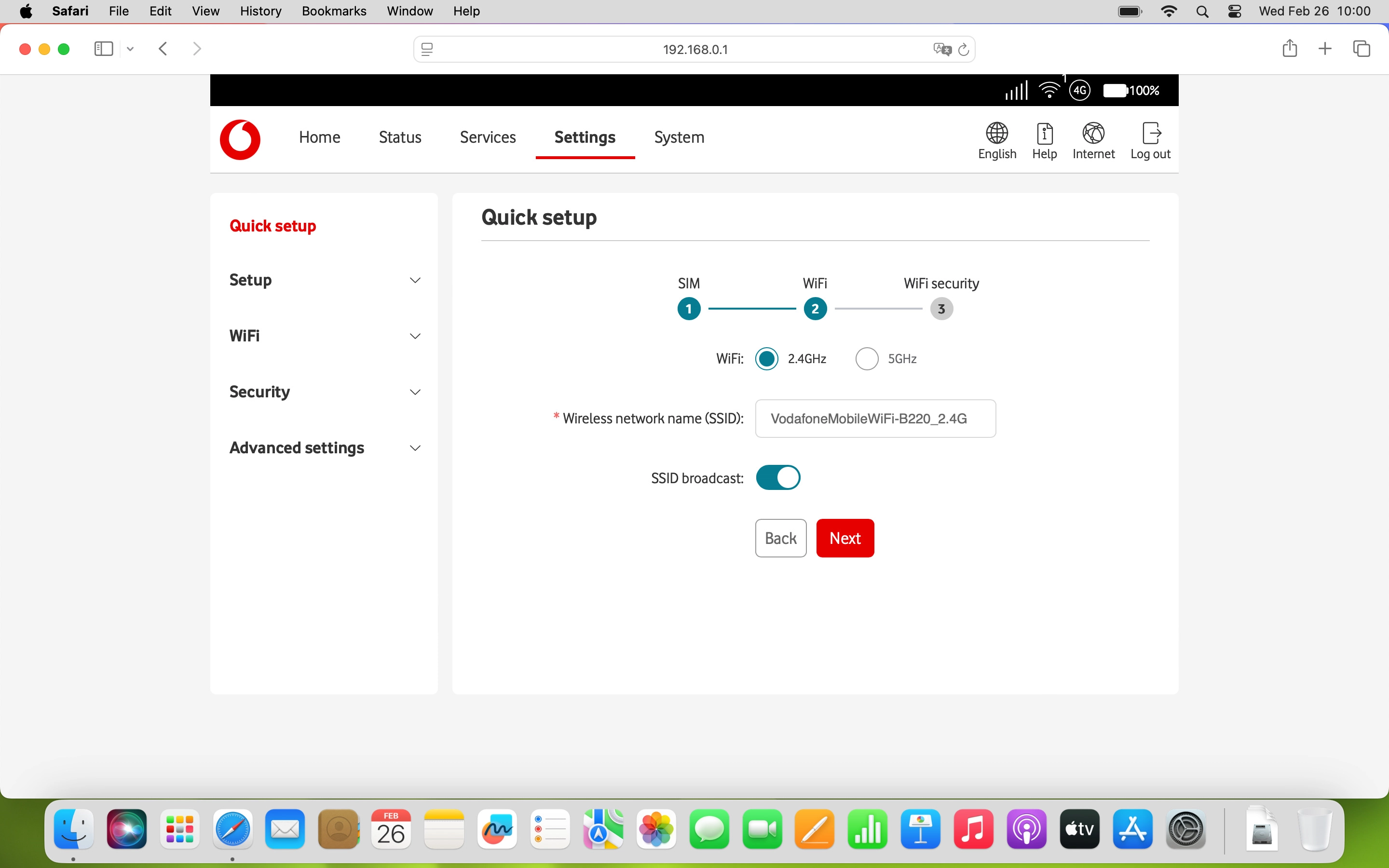Click the Help icon
Viewport: 1389px width, 868px height.
[x=1044, y=134]
